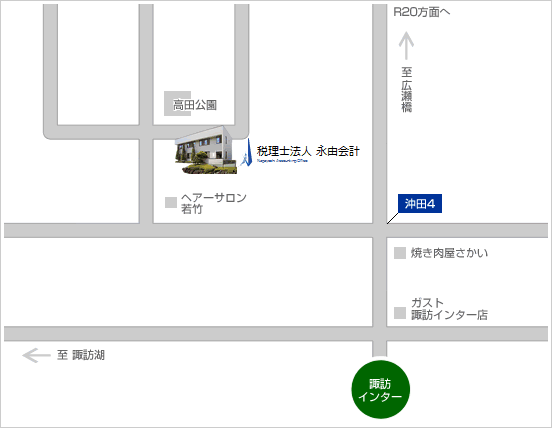
Task: Click the 至 諏訪湖 text label
Action: point(81,355)
